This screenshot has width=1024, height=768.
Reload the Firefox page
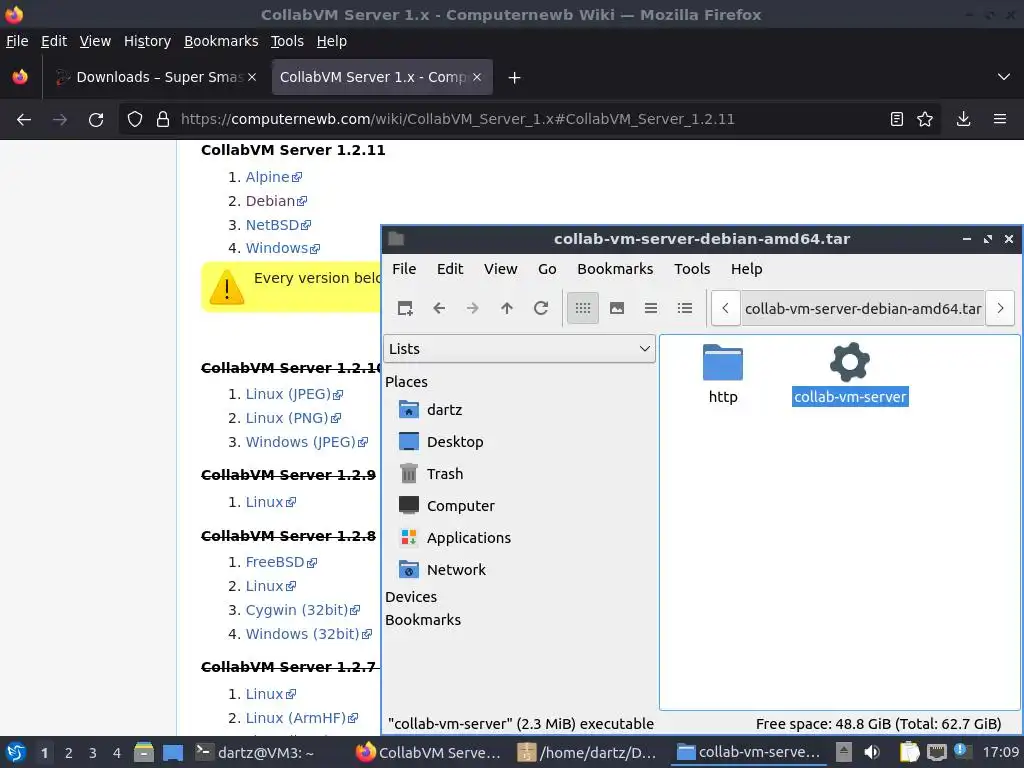96,120
